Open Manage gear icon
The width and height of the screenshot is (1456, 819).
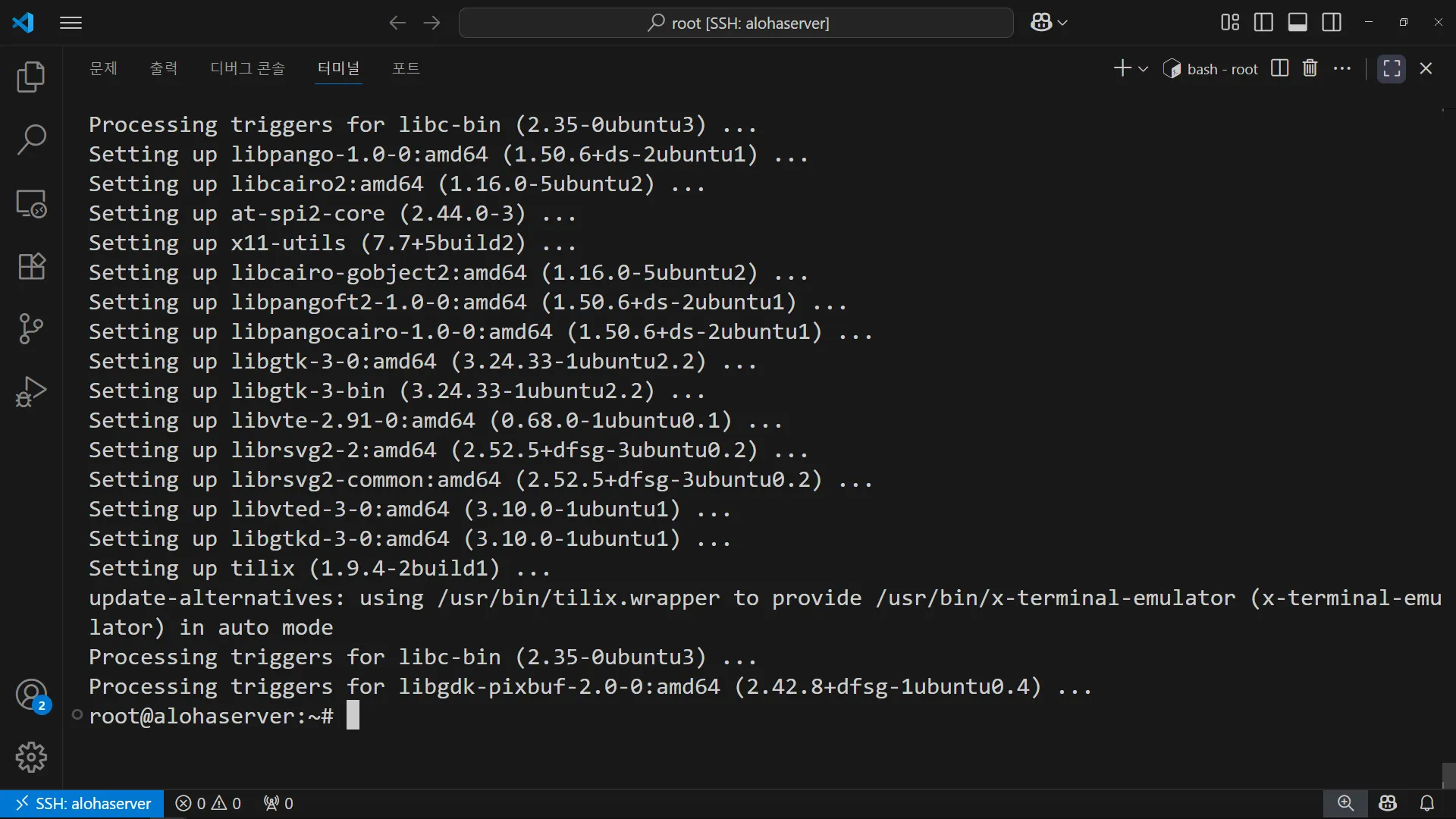(31, 757)
